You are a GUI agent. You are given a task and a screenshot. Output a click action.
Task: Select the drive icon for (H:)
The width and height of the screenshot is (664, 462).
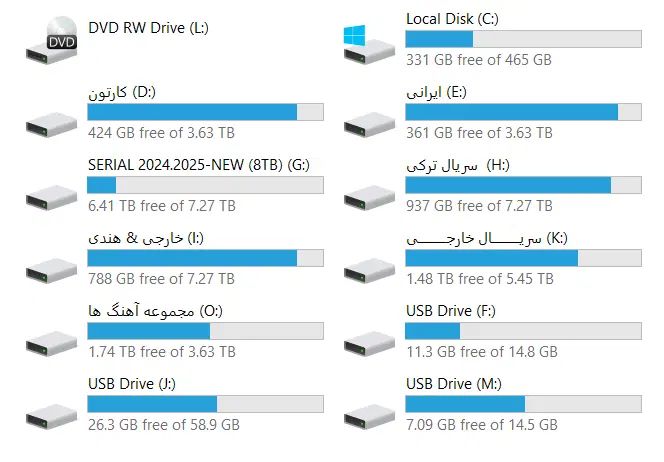(369, 198)
